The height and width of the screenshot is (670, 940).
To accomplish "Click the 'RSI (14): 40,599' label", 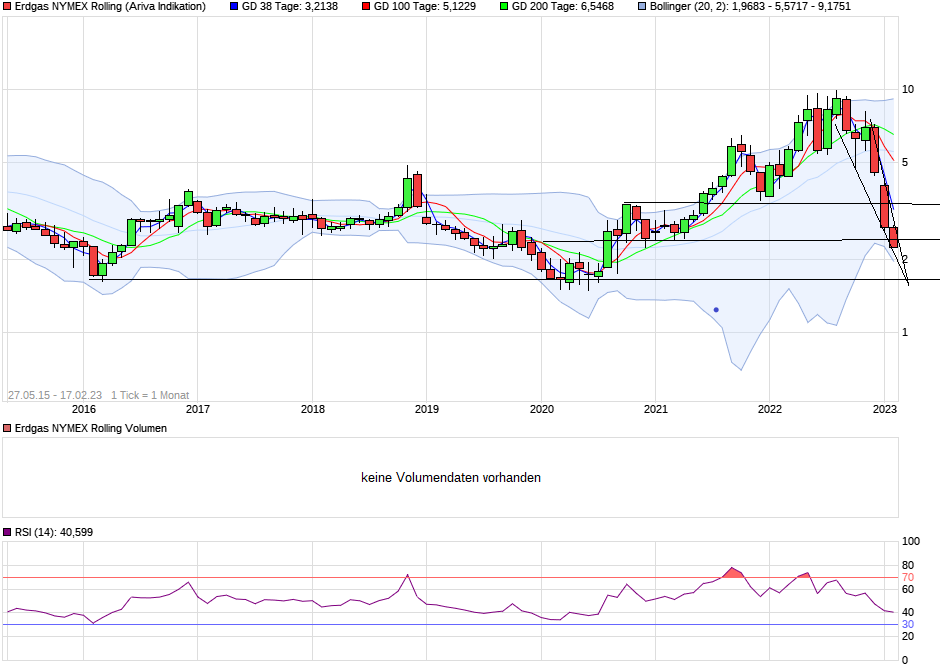I will point(54,532).
